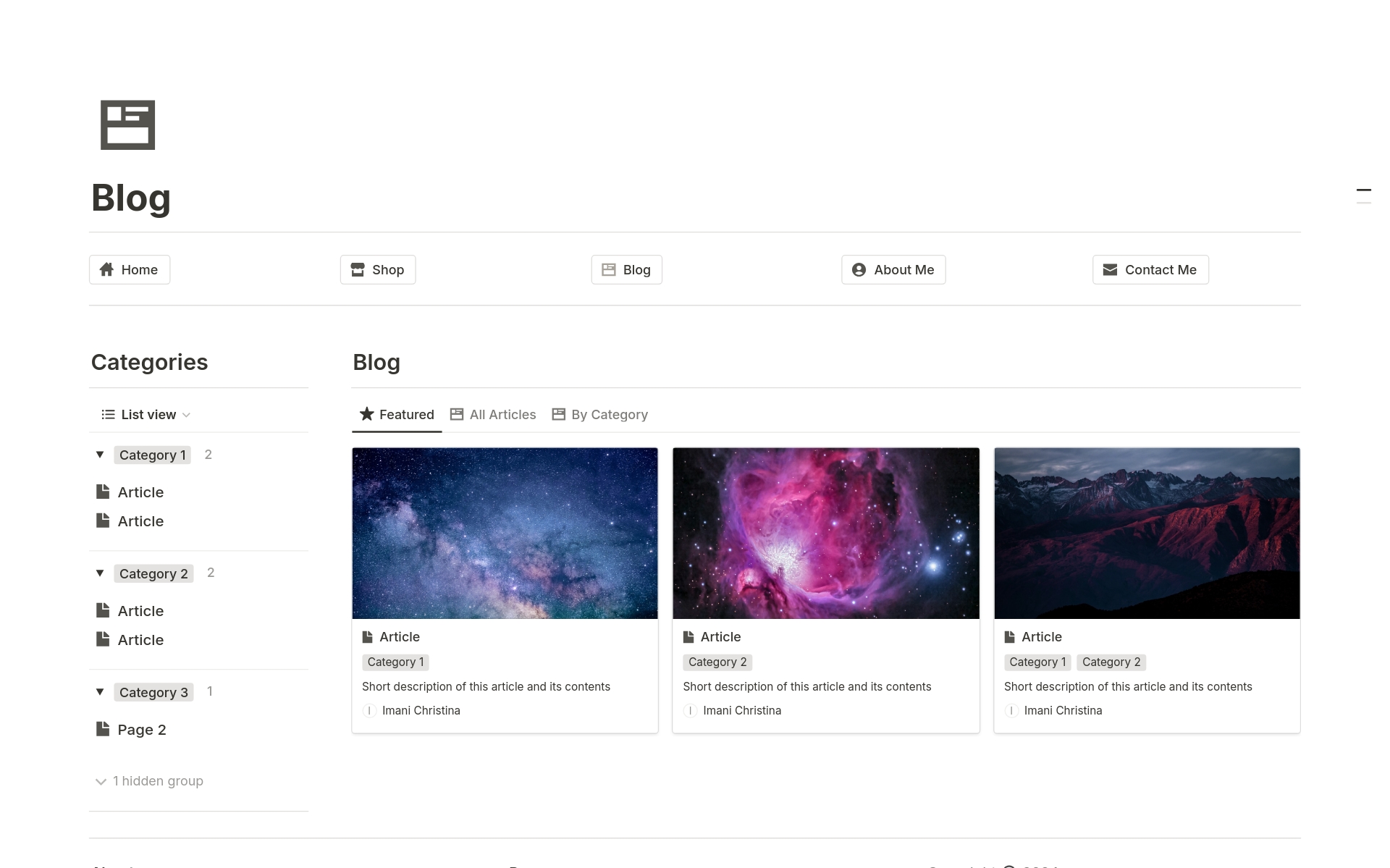Switch to the Featured tab
The height and width of the screenshot is (868, 1390).
397,414
